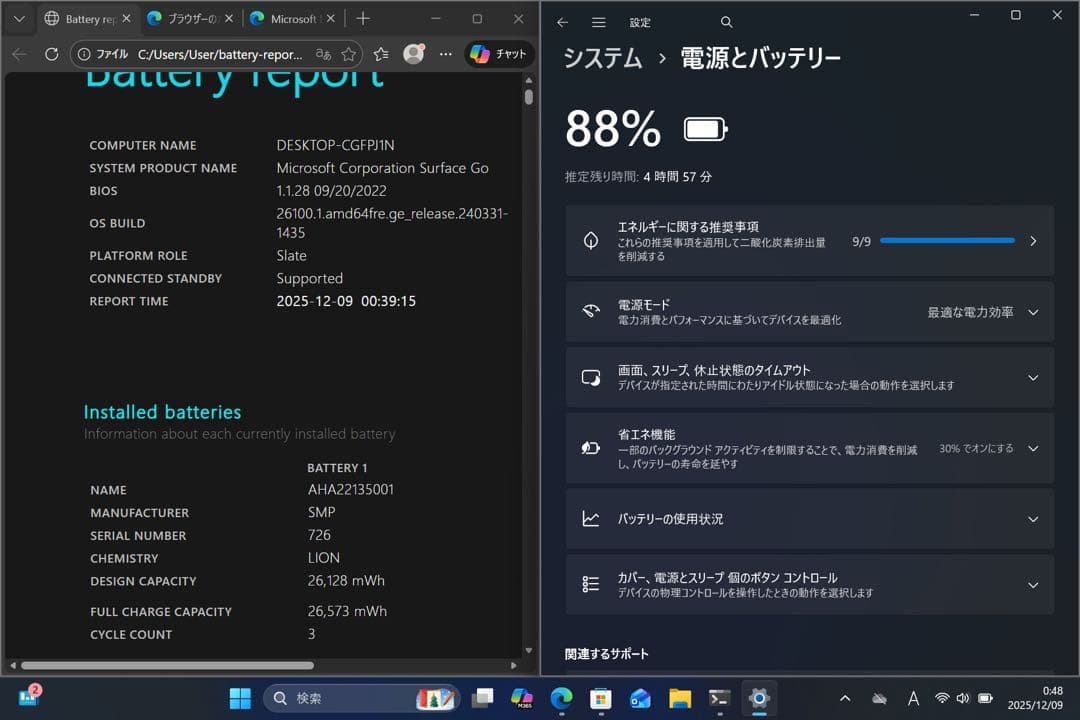Click the 9/9 recommendations progress bar
Viewport: 1080px width, 720px height.
tap(946, 240)
